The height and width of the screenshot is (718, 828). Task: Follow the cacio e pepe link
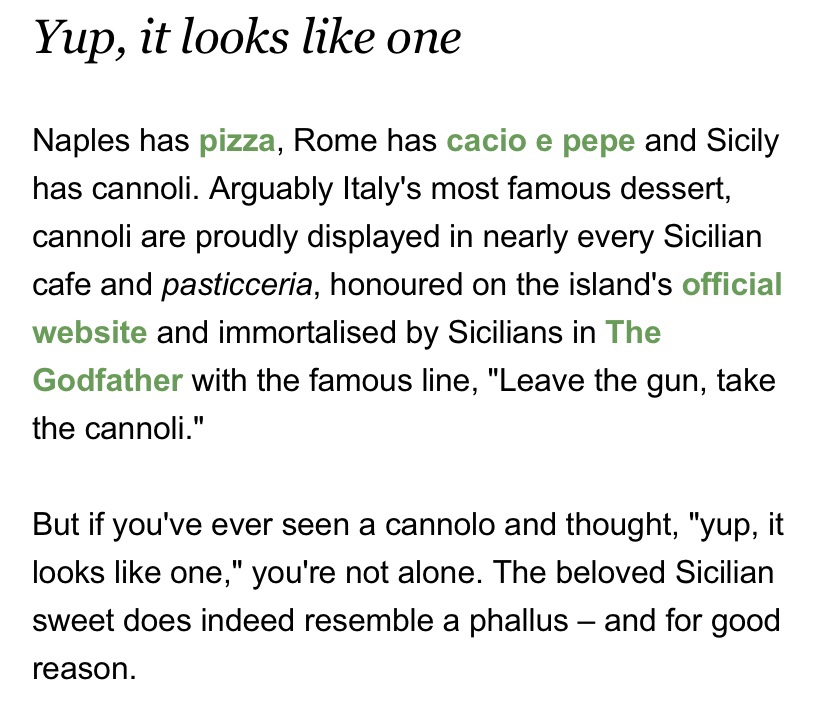tap(540, 142)
